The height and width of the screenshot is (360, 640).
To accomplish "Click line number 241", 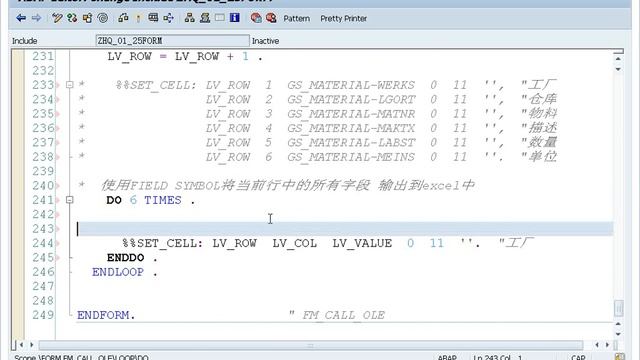I will tap(43, 200).
